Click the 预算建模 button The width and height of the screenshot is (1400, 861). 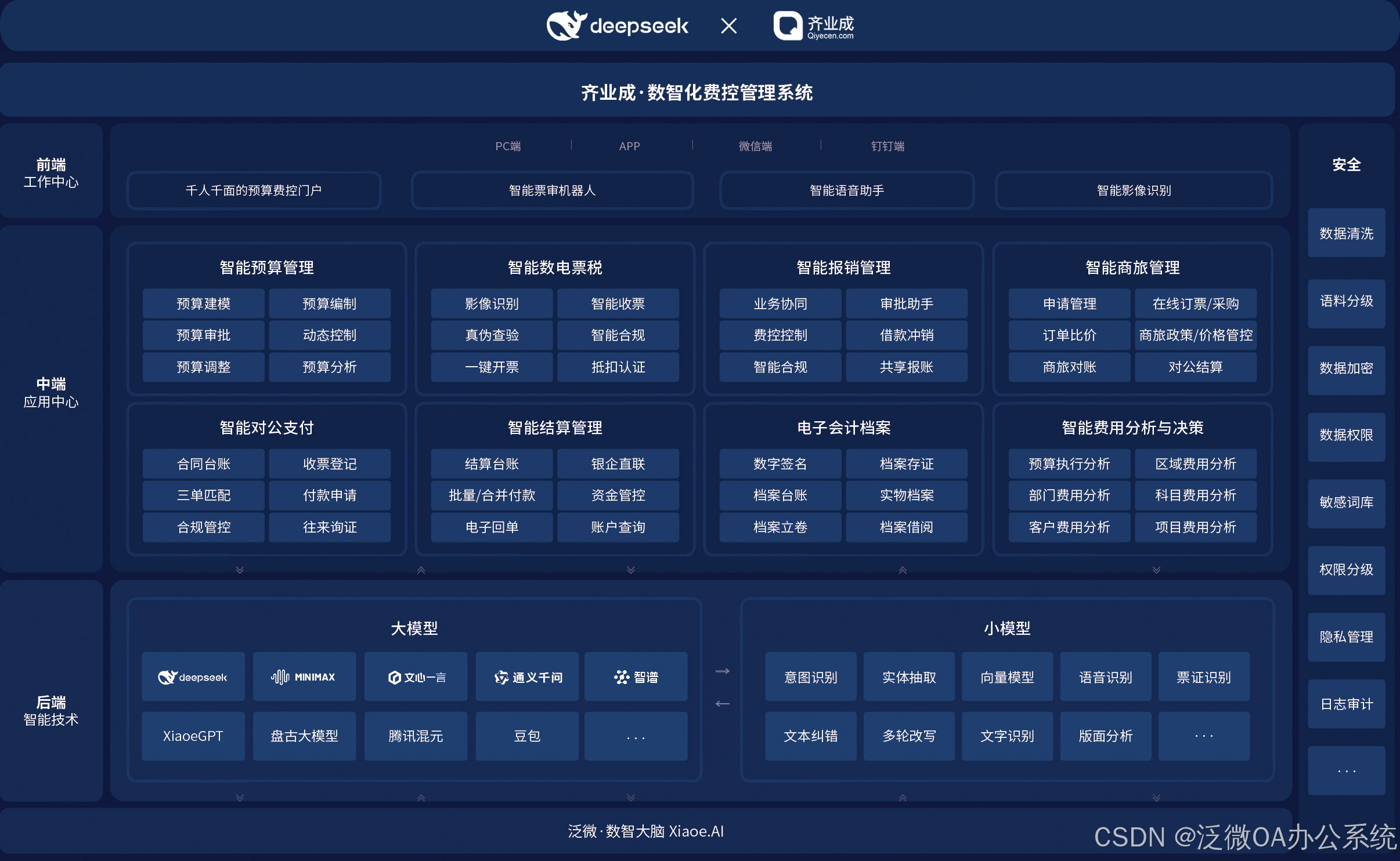203,303
